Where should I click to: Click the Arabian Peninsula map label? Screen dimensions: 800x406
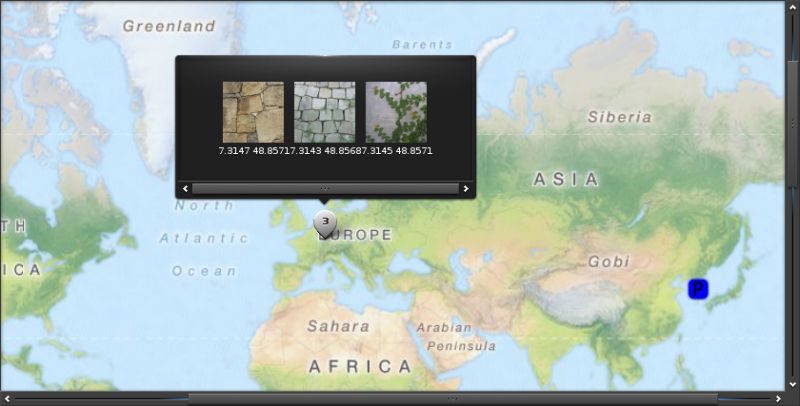456,337
